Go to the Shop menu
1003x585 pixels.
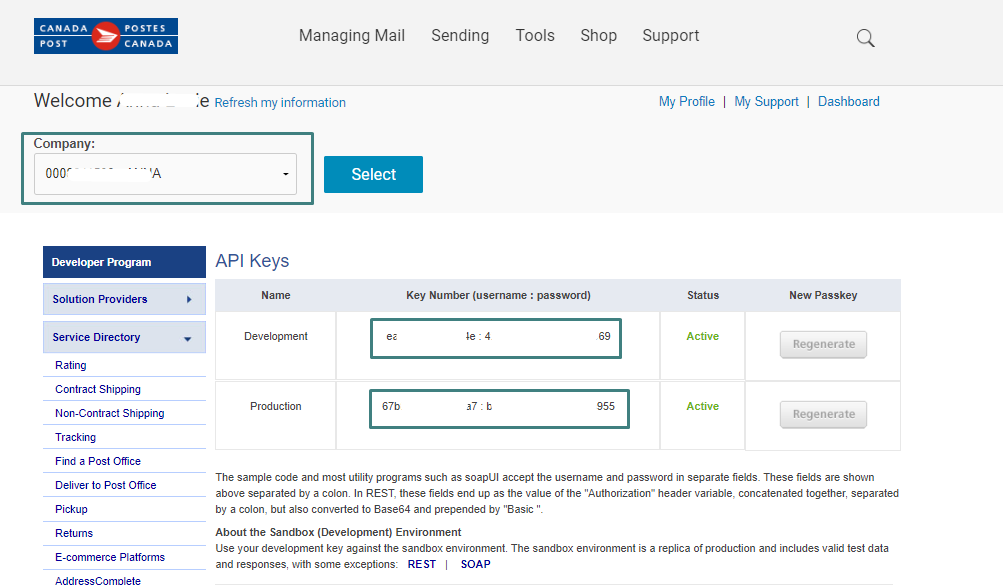598,35
